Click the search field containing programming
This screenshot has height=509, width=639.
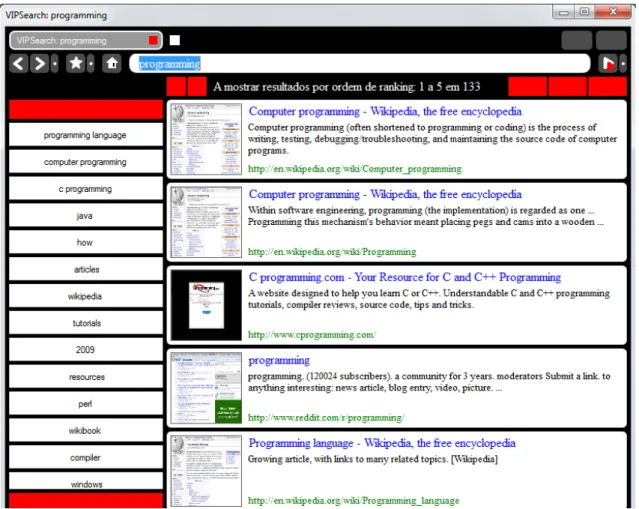coord(360,64)
